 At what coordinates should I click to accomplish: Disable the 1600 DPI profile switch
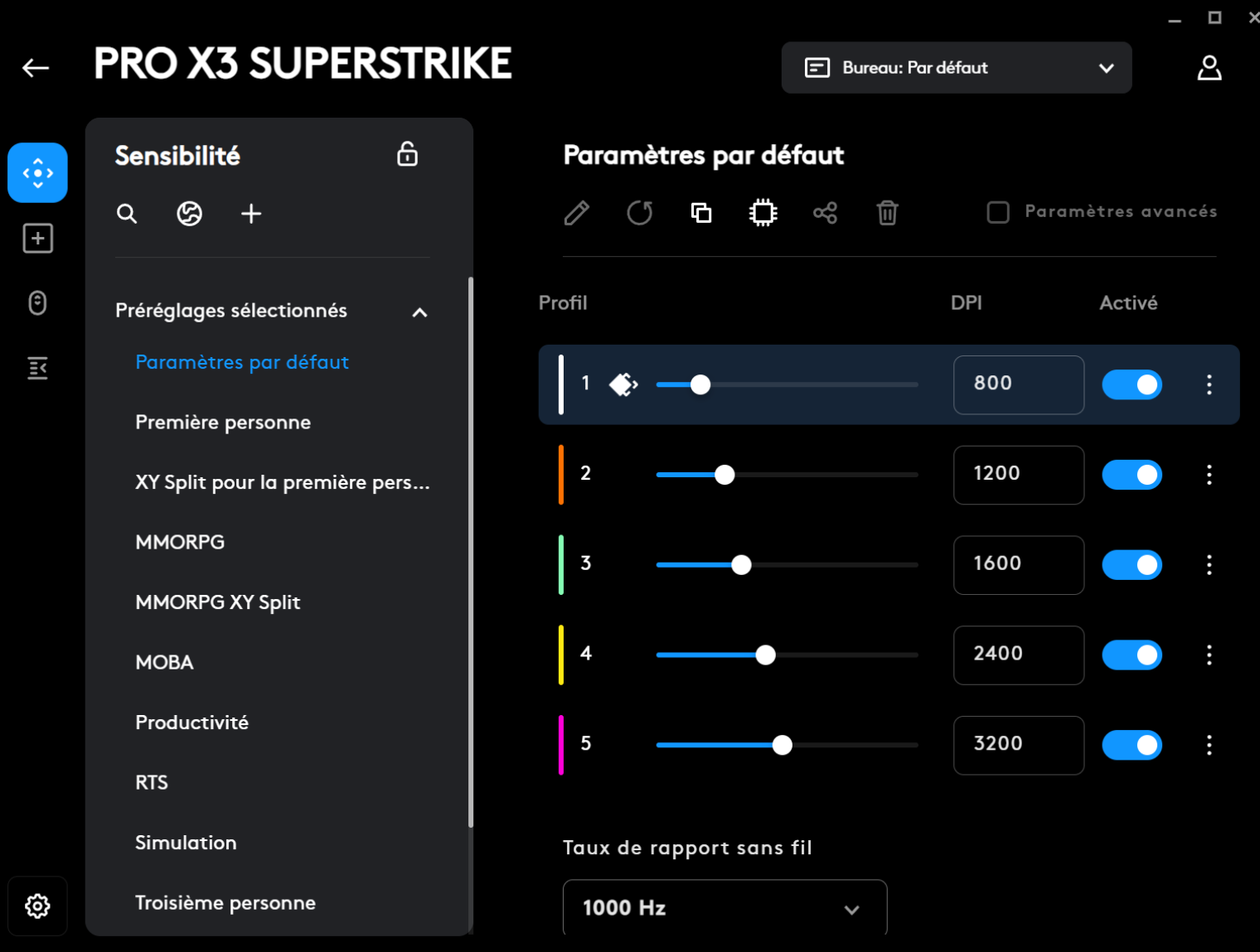point(1132,565)
